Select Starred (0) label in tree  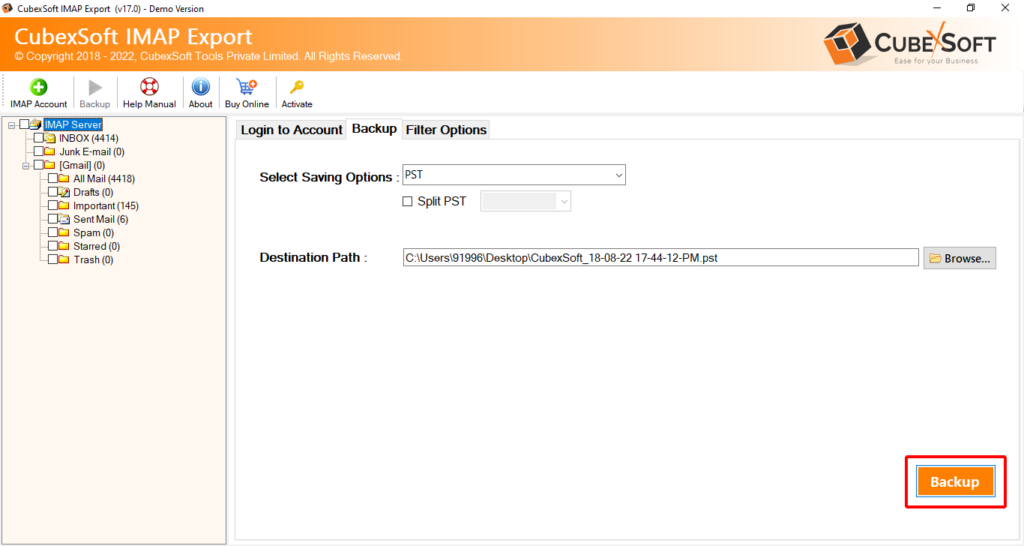pyautogui.click(x=97, y=246)
